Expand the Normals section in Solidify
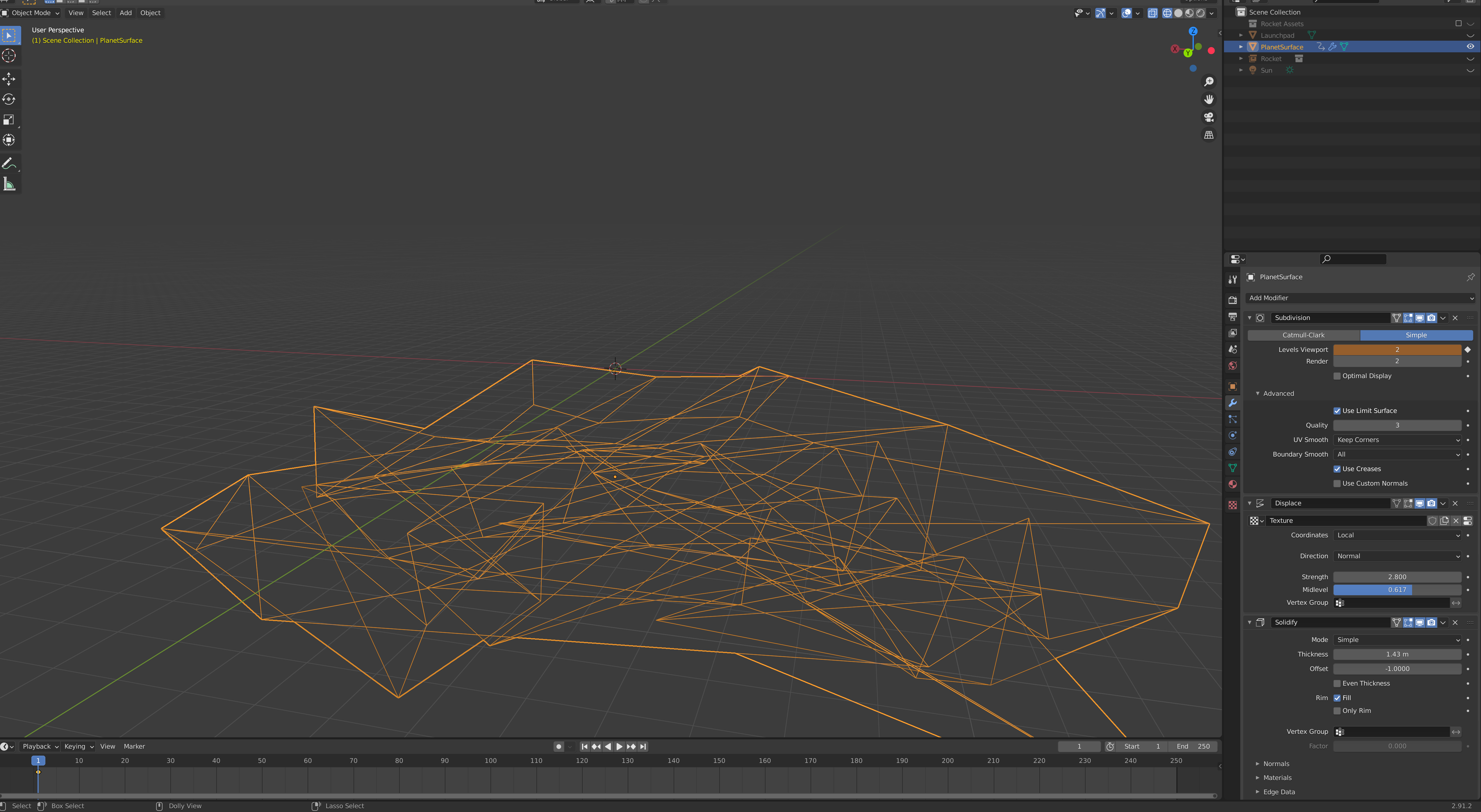The height and width of the screenshot is (812, 1481). tap(1276, 764)
